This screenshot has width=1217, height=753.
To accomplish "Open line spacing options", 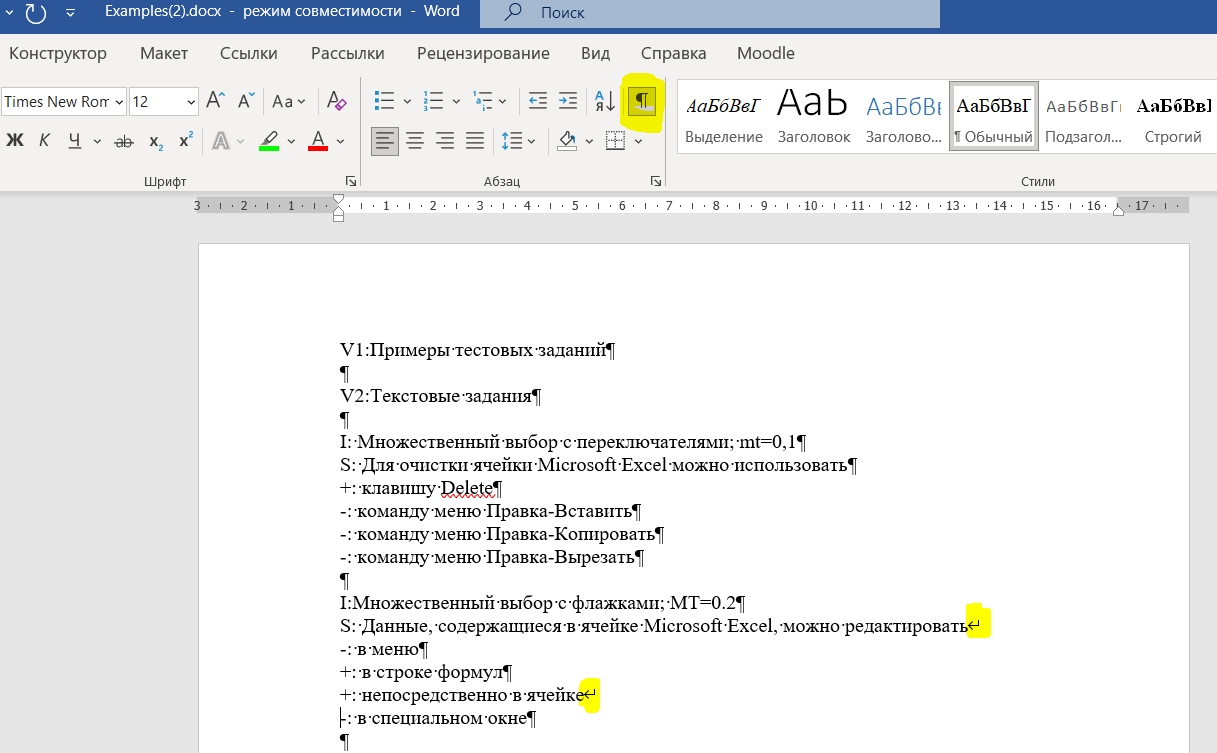I will 519,141.
